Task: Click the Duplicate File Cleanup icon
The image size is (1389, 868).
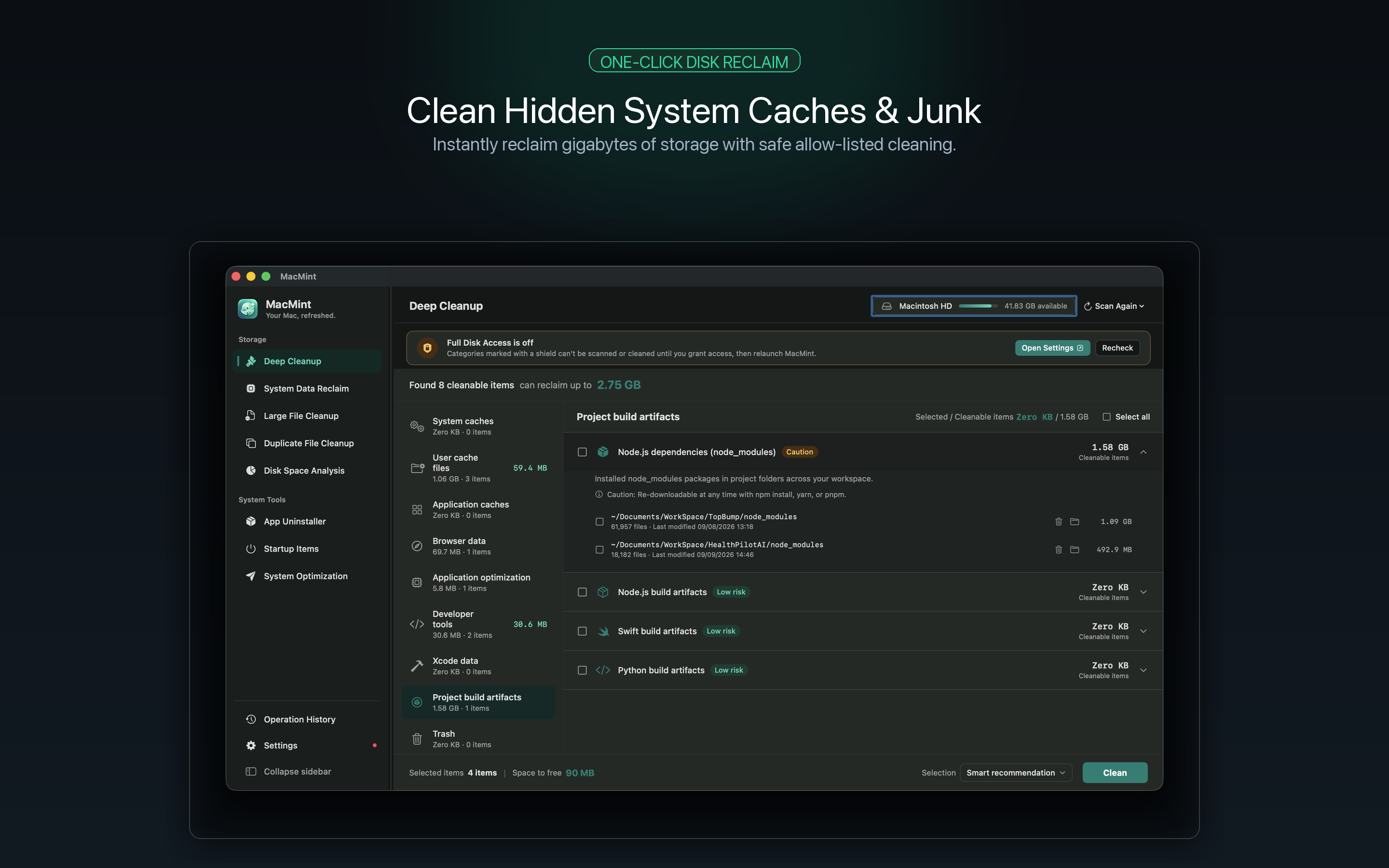Action: 251,443
